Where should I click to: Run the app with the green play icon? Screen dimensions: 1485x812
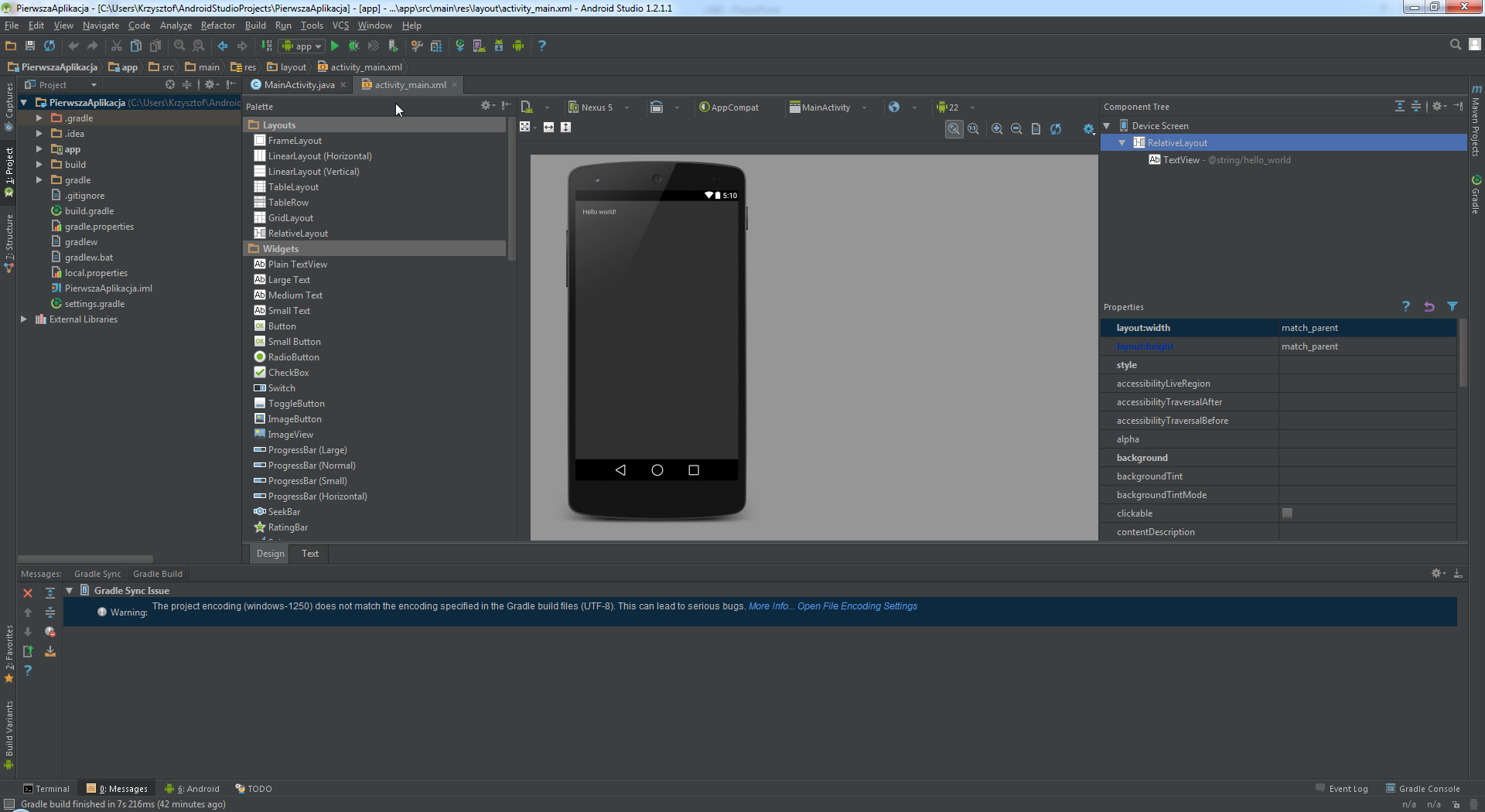(x=335, y=46)
